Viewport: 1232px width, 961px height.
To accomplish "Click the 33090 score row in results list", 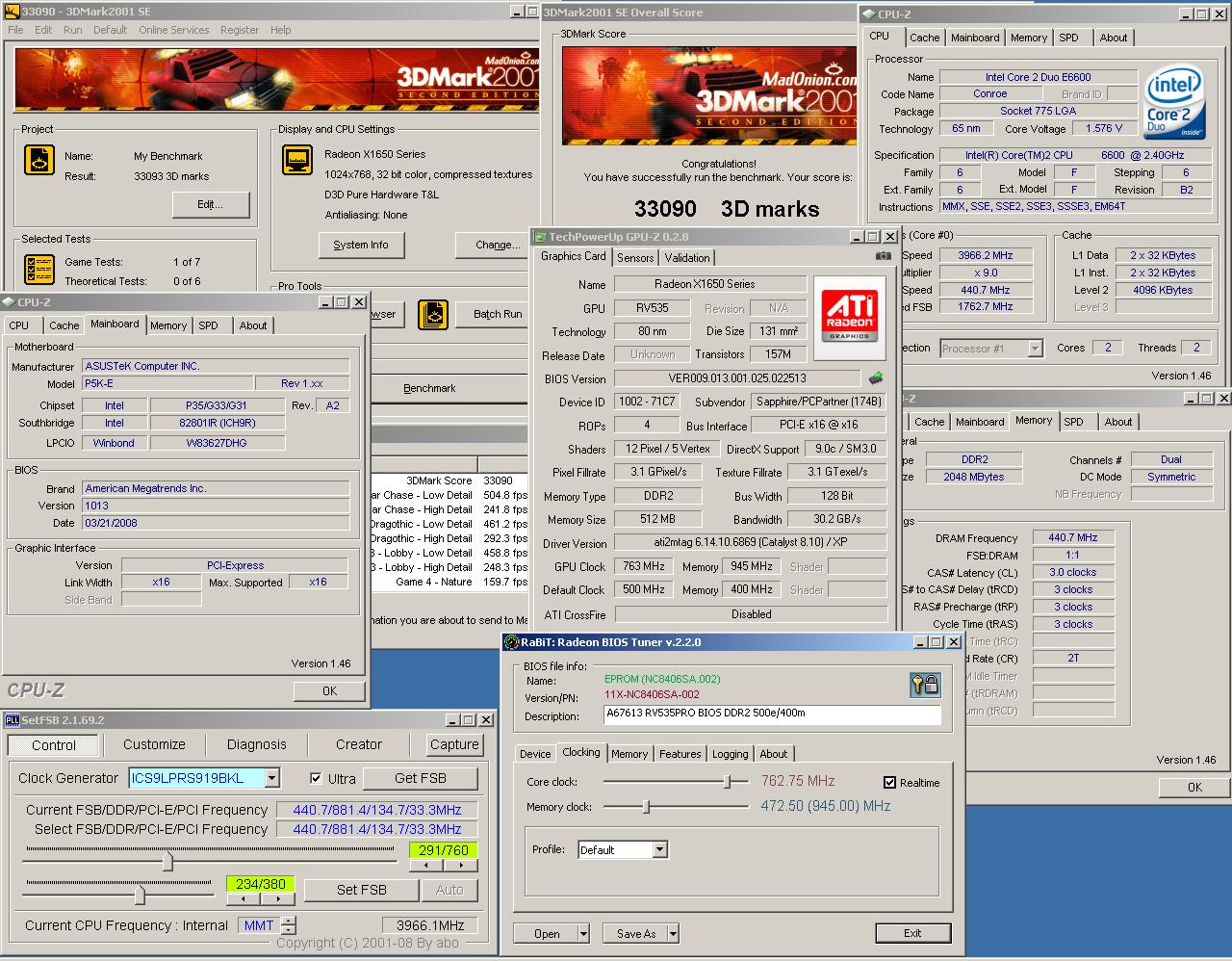I will [x=449, y=480].
